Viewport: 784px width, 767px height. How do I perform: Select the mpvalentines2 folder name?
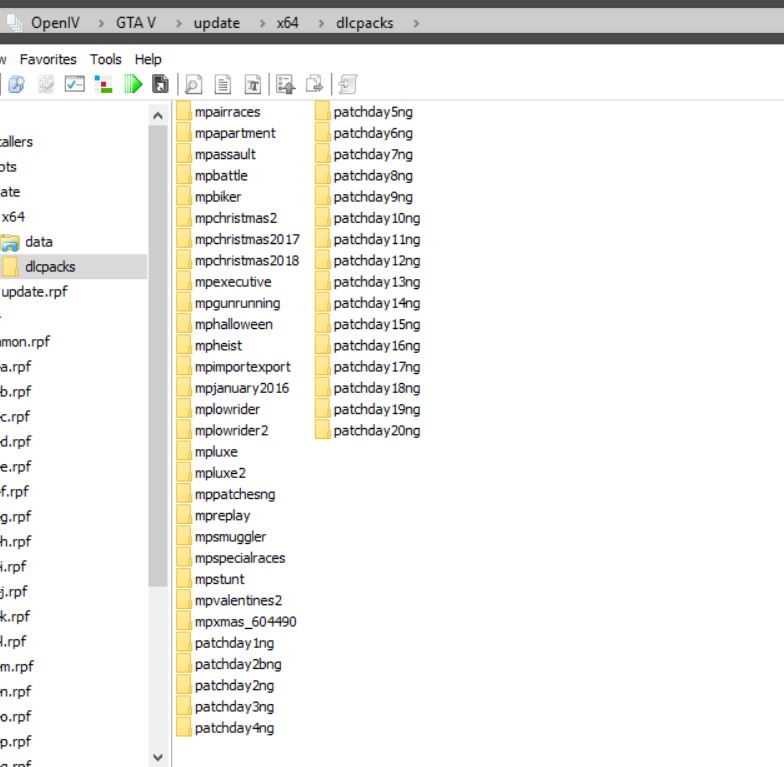pyautogui.click(x=238, y=600)
